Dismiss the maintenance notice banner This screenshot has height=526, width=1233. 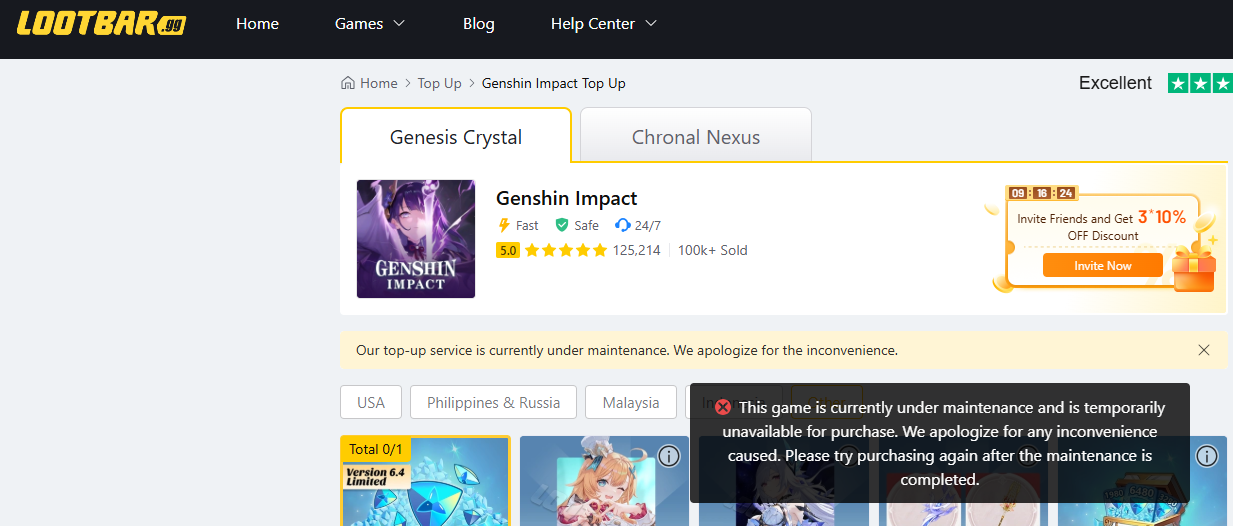[x=1204, y=350]
